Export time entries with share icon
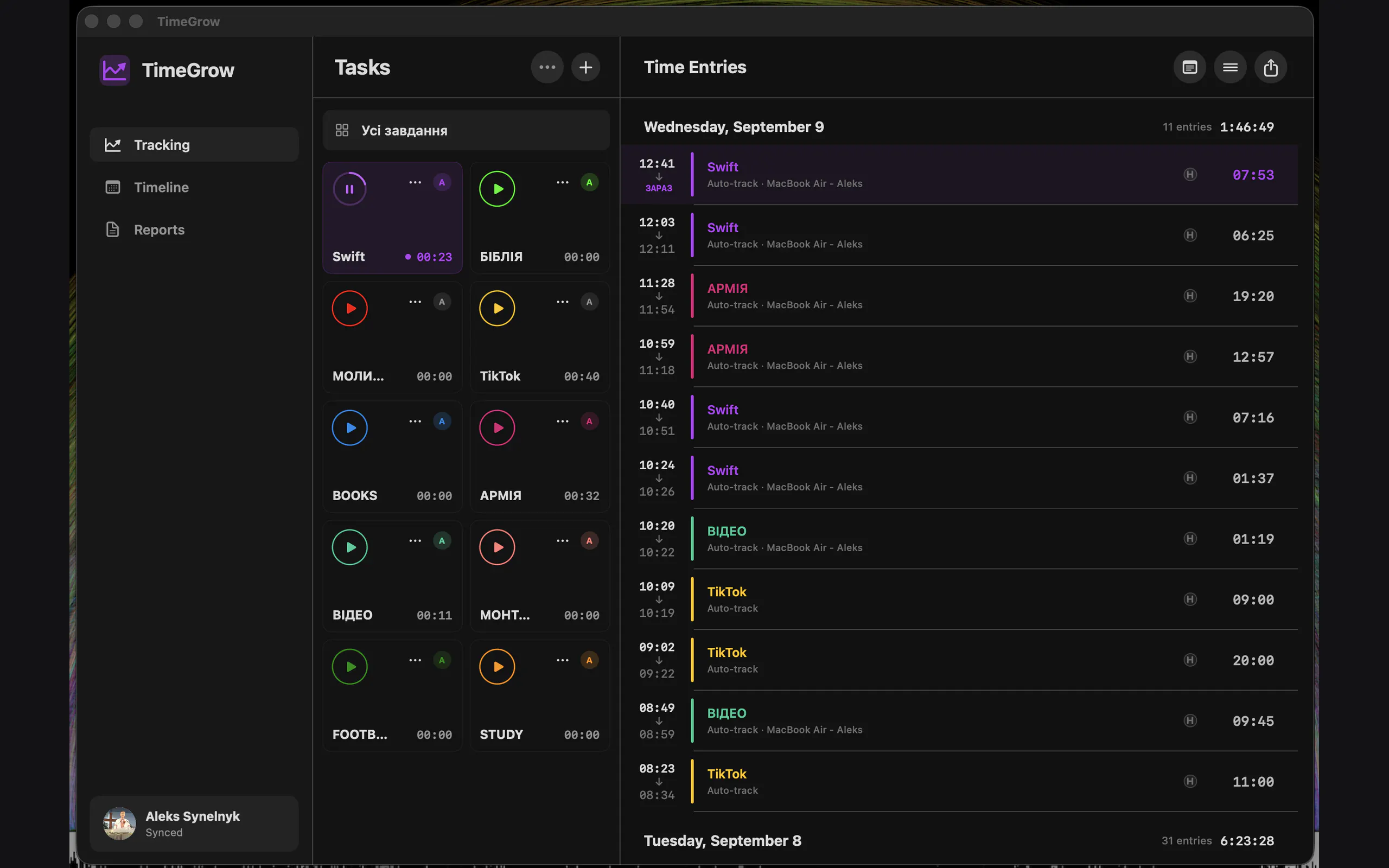1389x868 pixels. tap(1271, 67)
